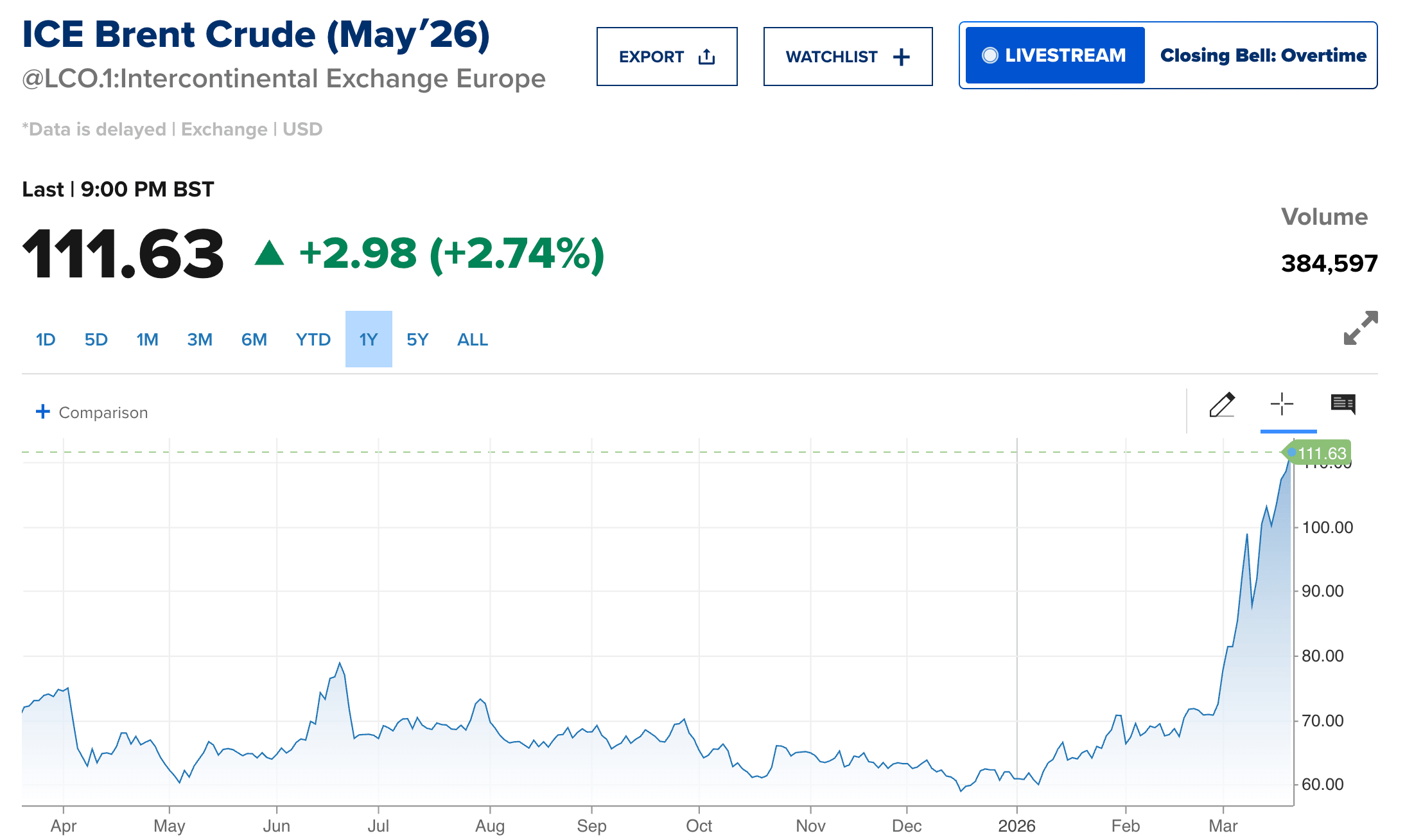
Task: Toggle the crosshair cursor tool
Action: coord(1282,405)
